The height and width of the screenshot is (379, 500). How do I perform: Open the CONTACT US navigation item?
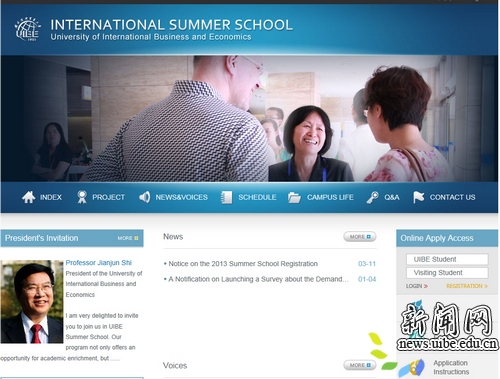coord(452,197)
